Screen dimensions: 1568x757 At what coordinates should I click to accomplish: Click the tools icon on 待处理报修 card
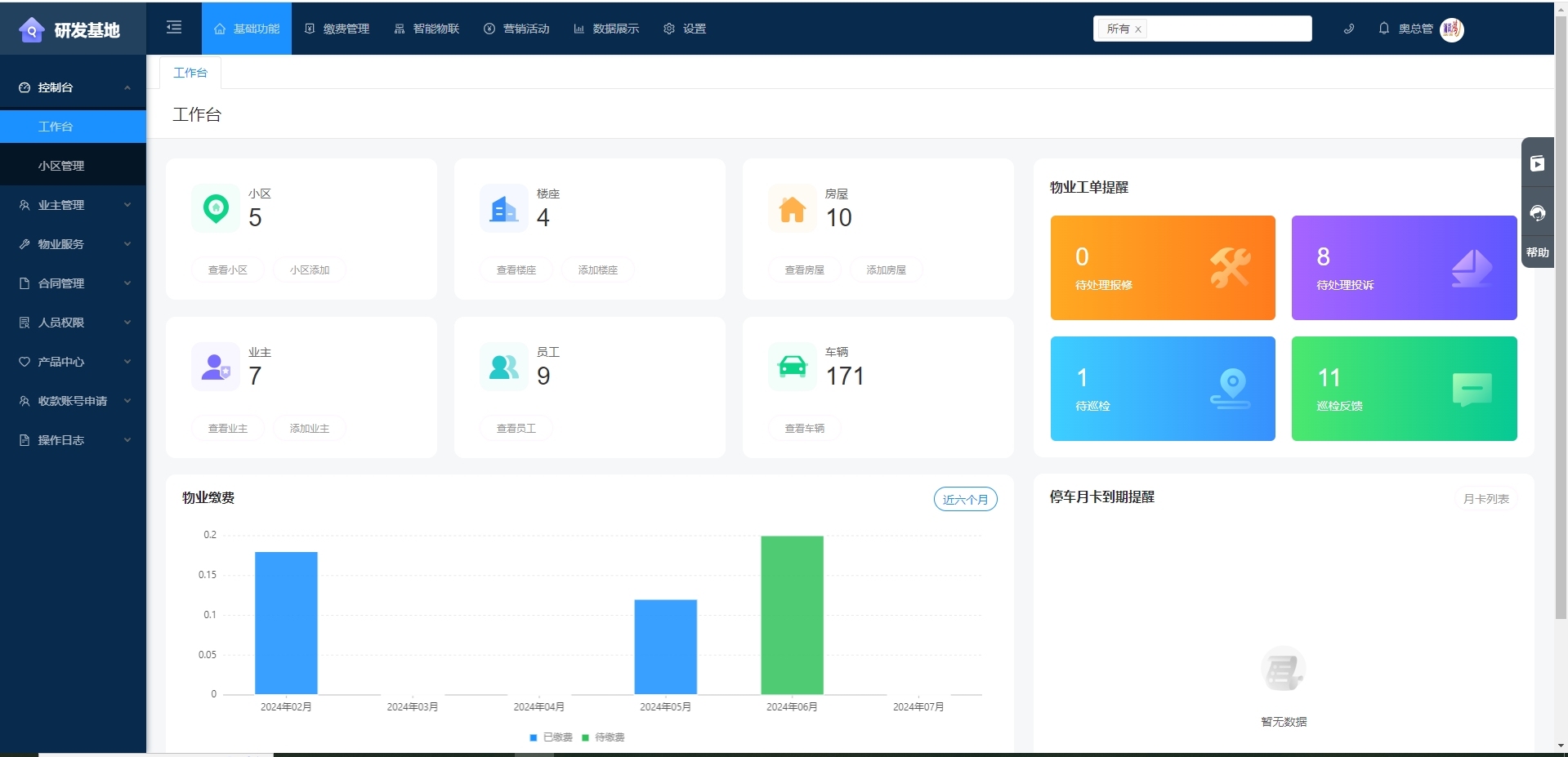pyautogui.click(x=1230, y=267)
